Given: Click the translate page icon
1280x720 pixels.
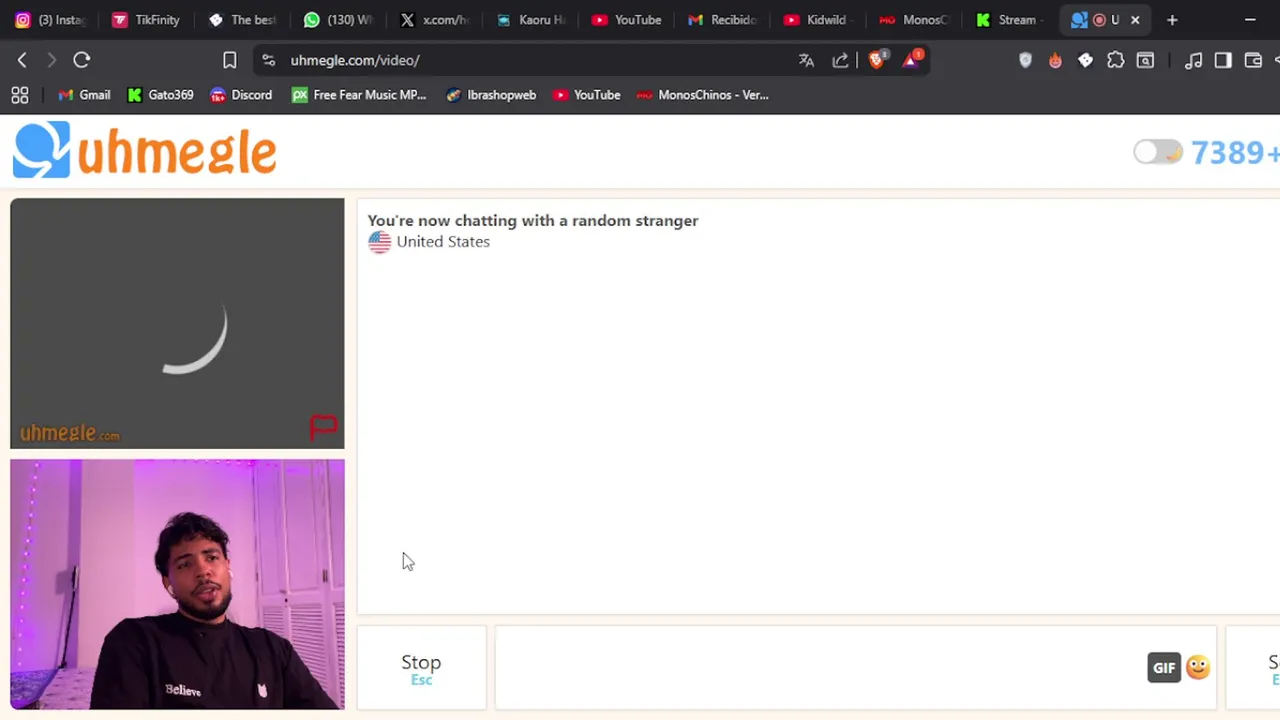Looking at the screenshot, I should click(x=806, y=60).
